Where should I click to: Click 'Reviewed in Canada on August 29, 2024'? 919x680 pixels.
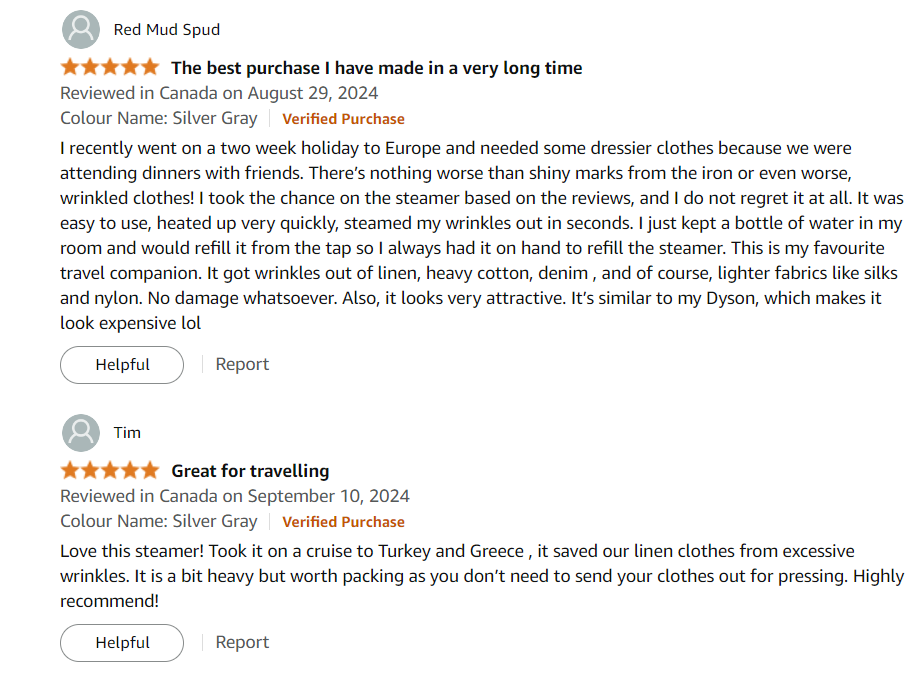pos(219,93)
